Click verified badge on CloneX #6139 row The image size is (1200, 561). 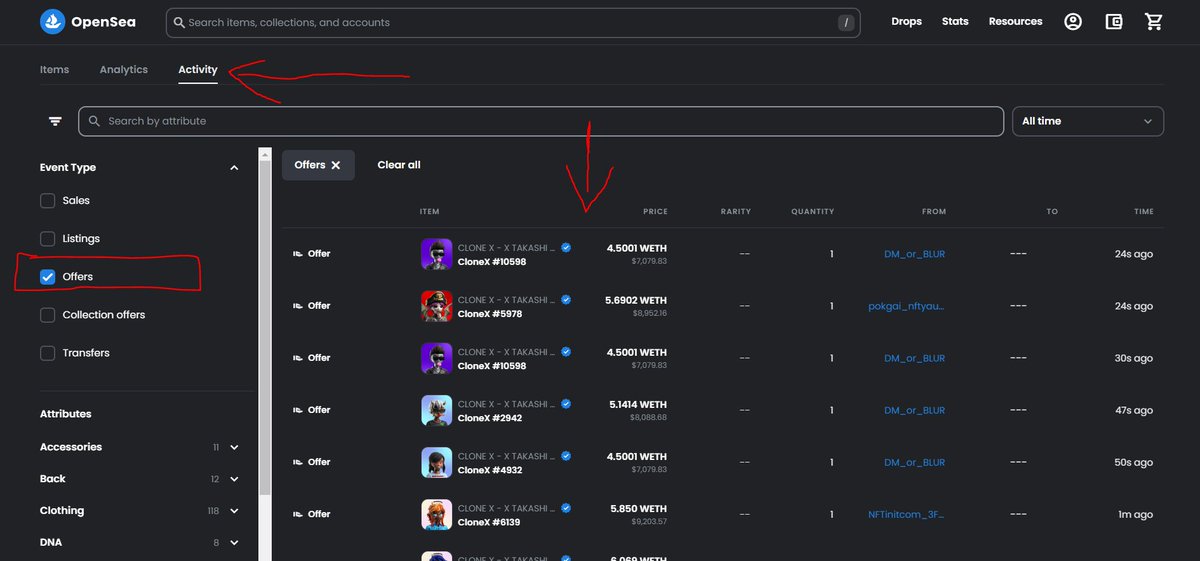click(x=566, y=508)
